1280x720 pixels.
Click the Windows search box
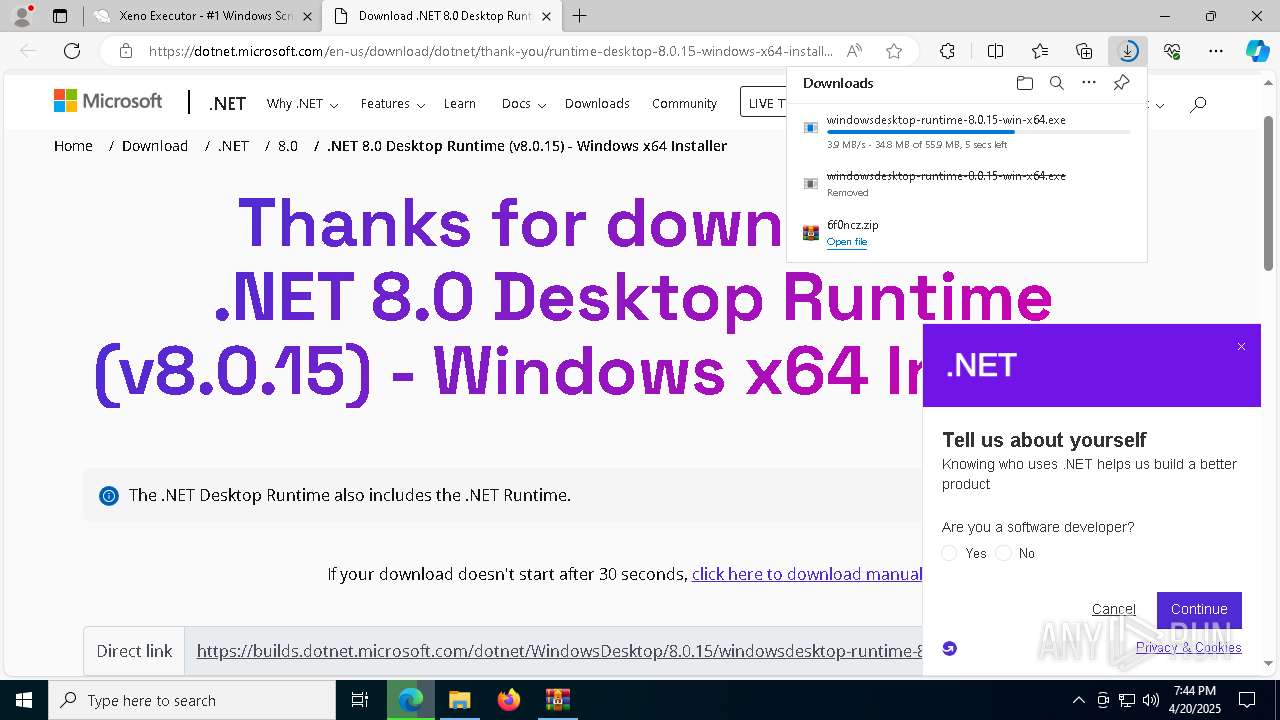click(192, 700)
